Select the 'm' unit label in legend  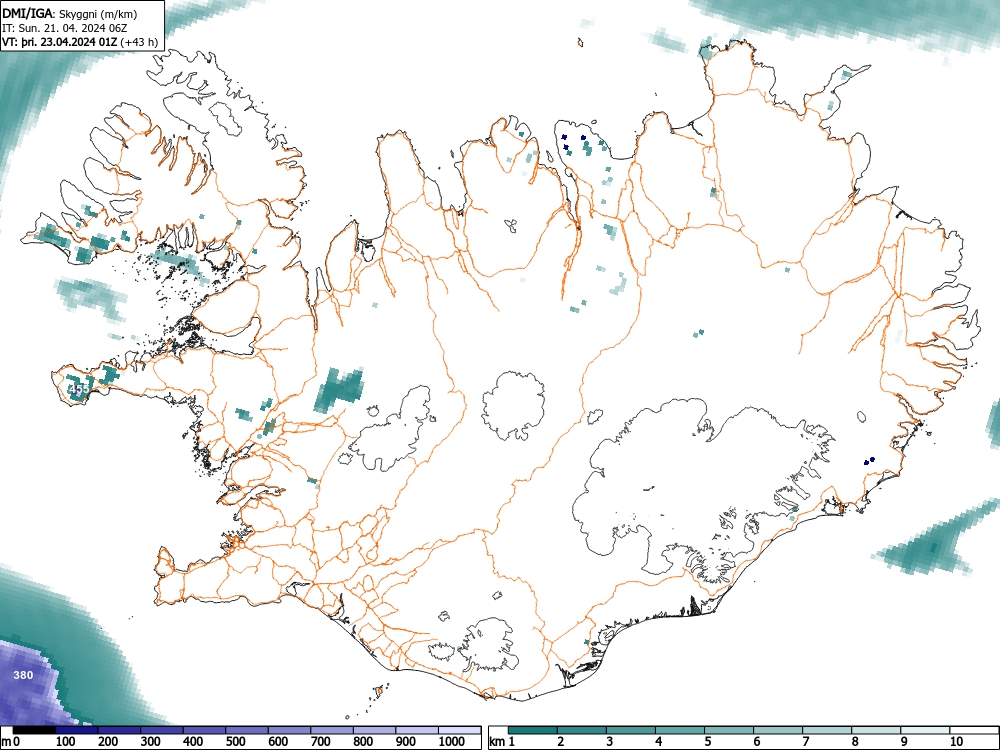tap(7, 742)
